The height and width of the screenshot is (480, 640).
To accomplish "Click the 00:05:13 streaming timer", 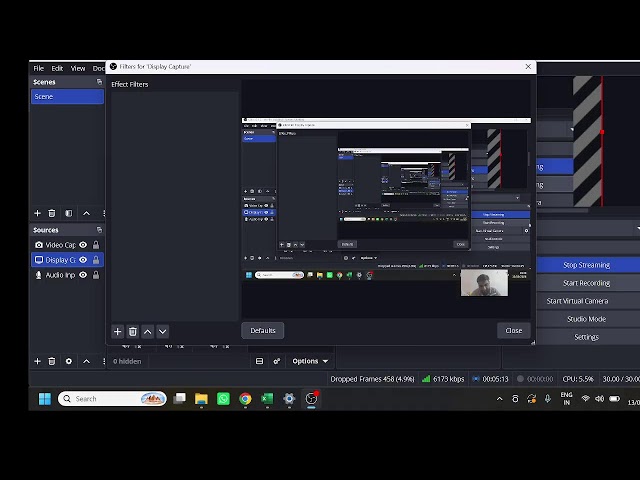I will 491,379.
